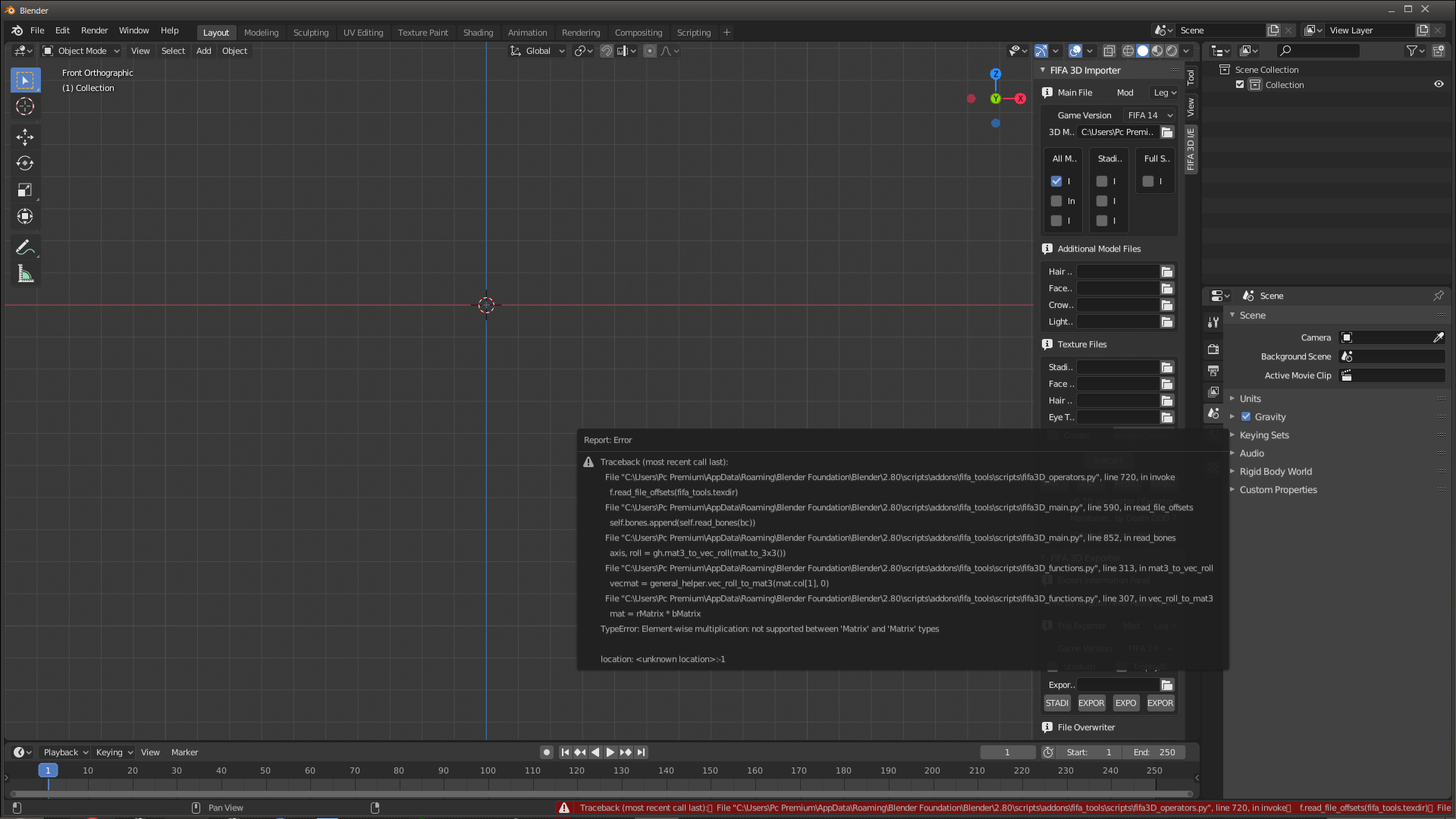Switch to the Scripting workspace tab

click(x=694, y=33)
